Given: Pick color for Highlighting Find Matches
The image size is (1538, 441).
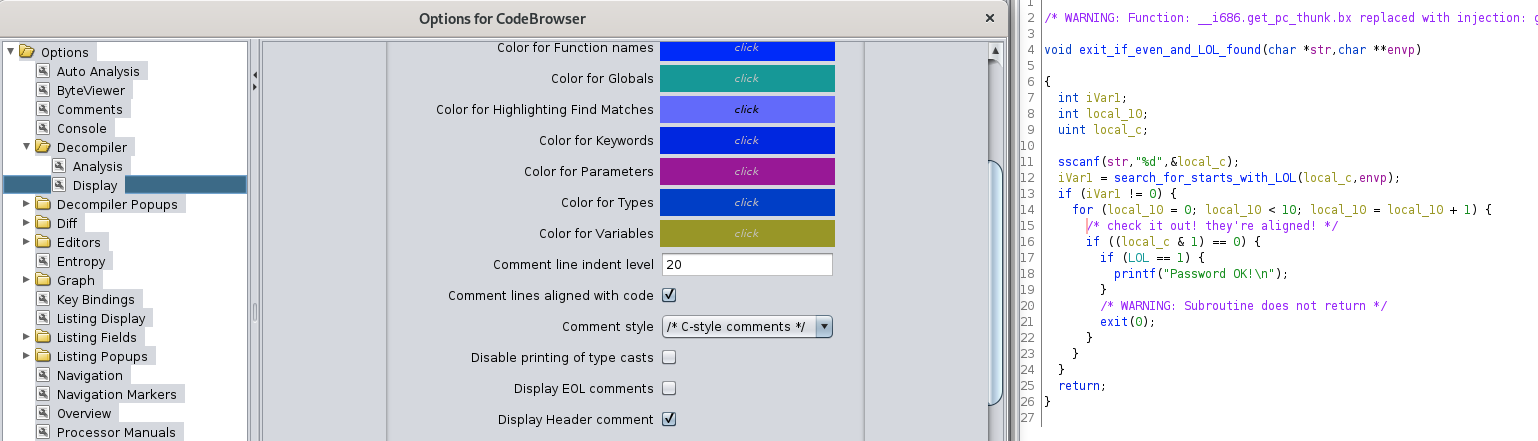Looking at the screenshot, I should click(x=747, y=109).
